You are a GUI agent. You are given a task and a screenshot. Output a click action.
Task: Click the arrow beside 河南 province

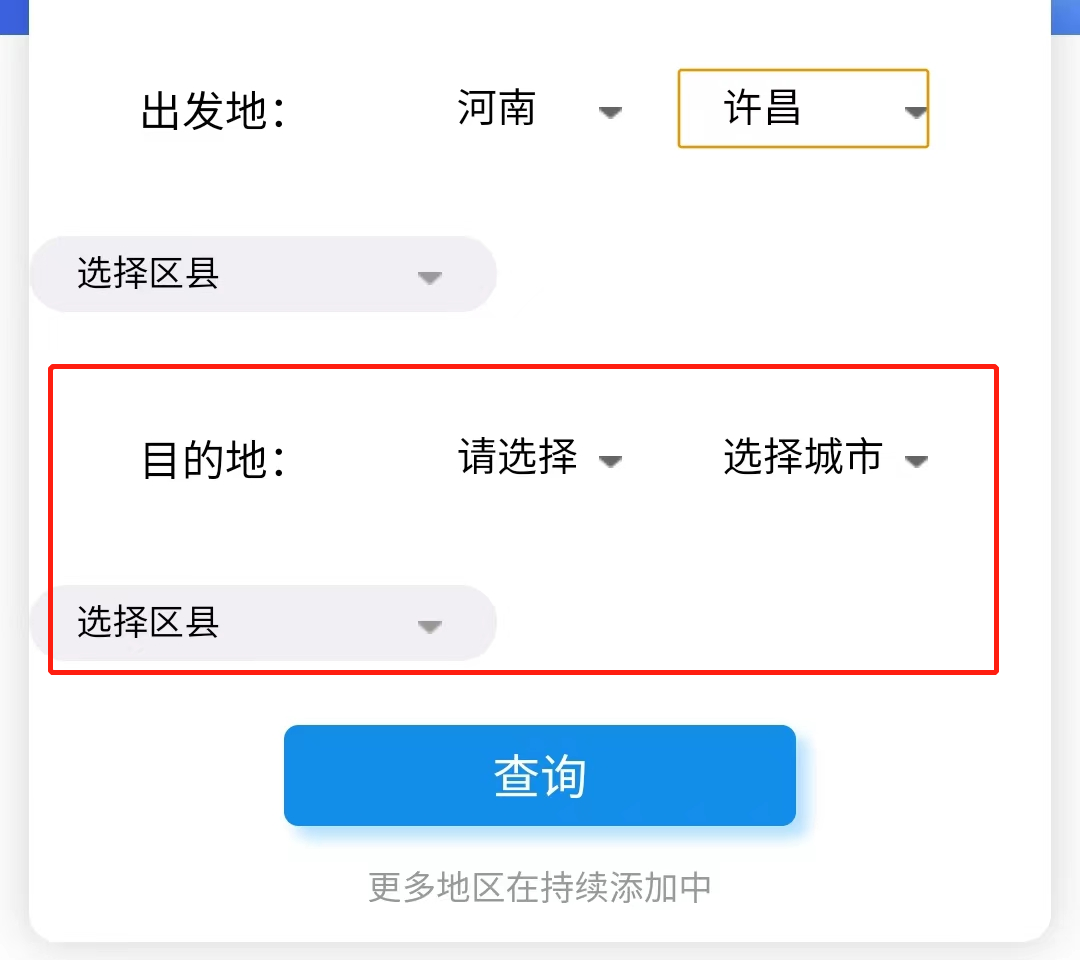coord(610,112)
